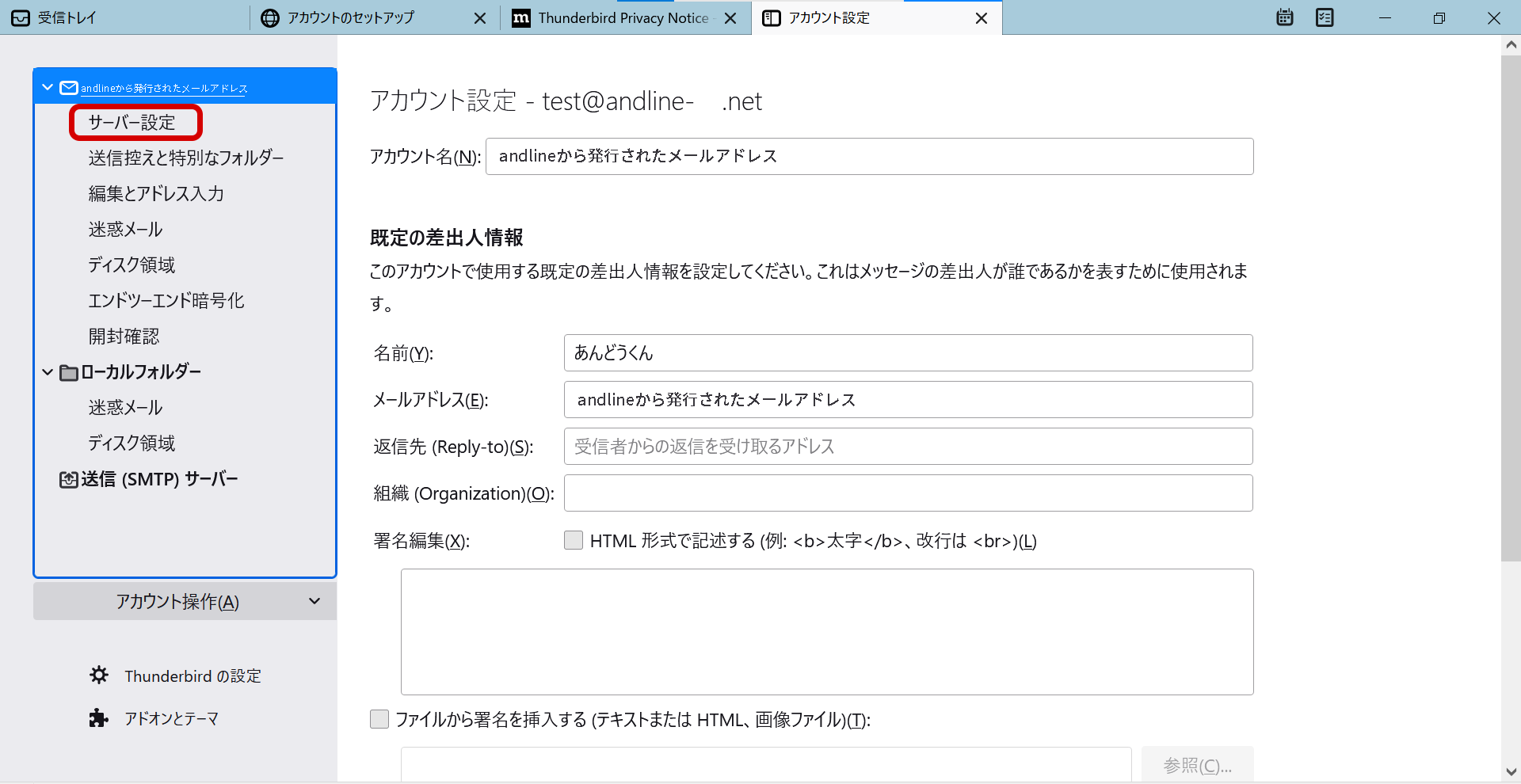The height and width of the screenshot is (784, 1521).
Task: Collapse the andline account tree node
Action: (48, 88)
